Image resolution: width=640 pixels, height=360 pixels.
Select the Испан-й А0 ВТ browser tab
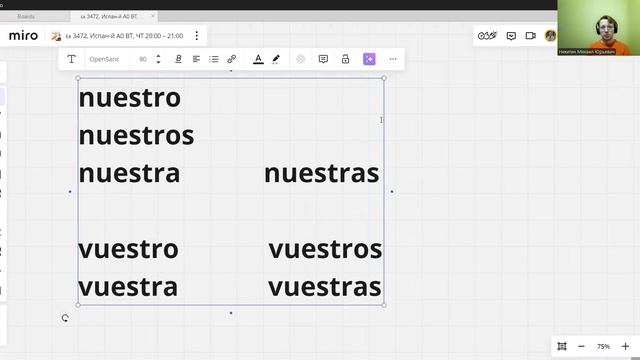109,16
